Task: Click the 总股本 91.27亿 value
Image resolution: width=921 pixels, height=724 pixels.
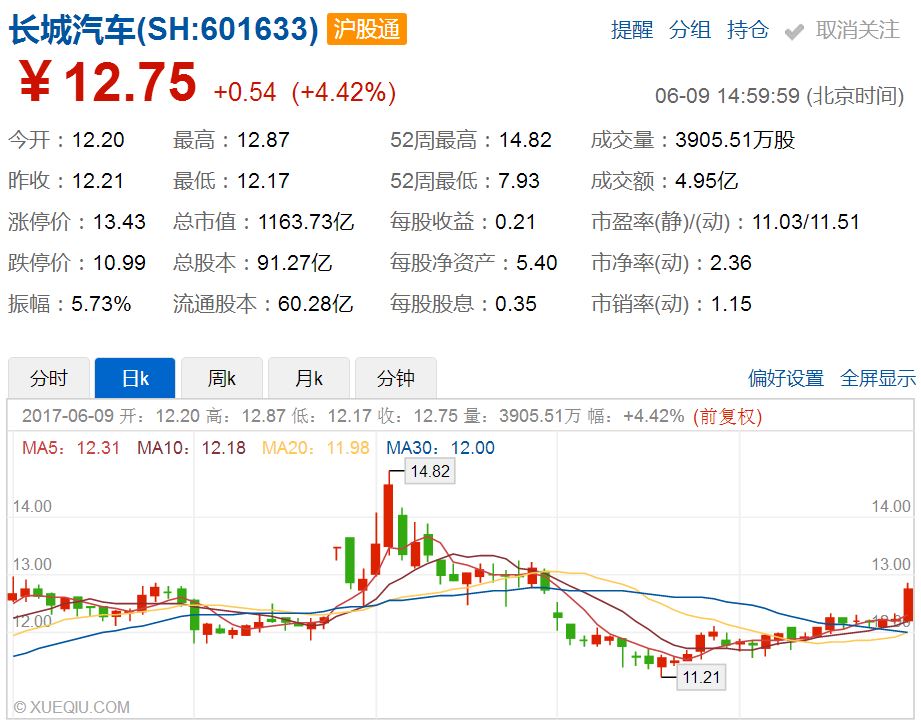Action: (x=295, y=262)
